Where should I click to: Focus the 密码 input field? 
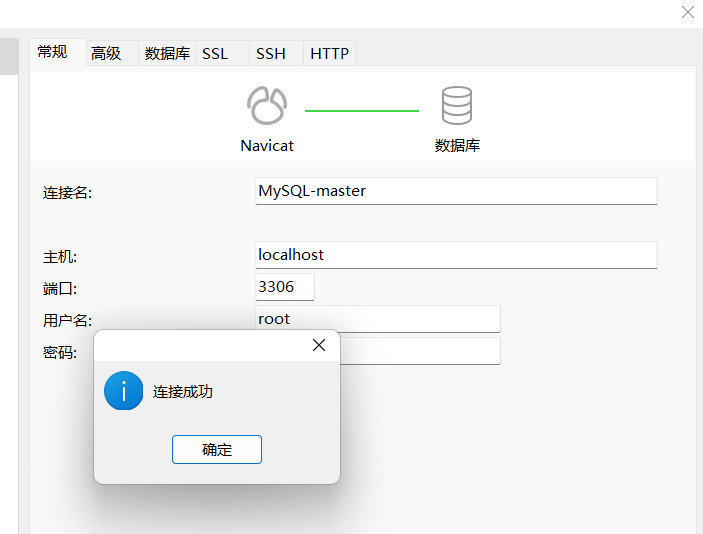click(420, 351)
